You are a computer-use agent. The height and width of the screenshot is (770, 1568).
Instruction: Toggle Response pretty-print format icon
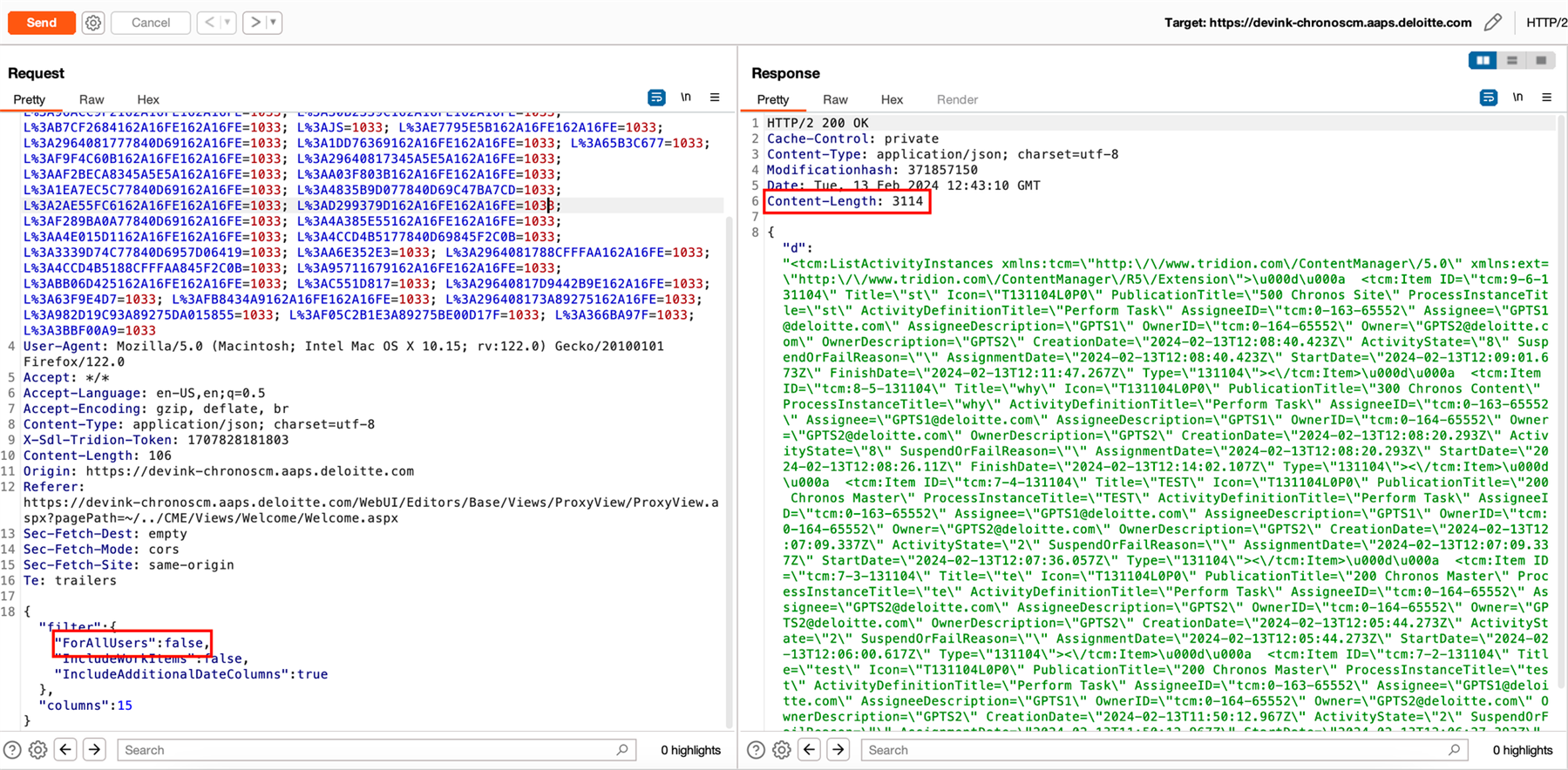[1489, 98]
